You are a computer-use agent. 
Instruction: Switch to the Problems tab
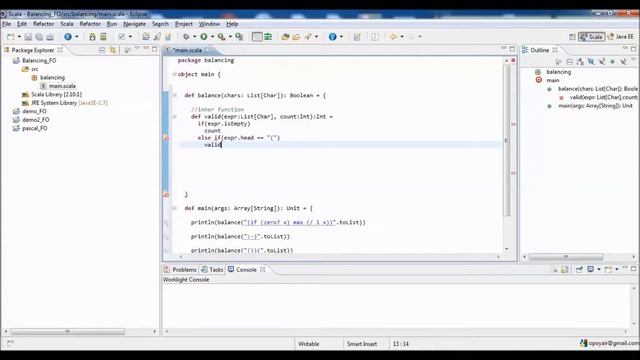point(180,269)
